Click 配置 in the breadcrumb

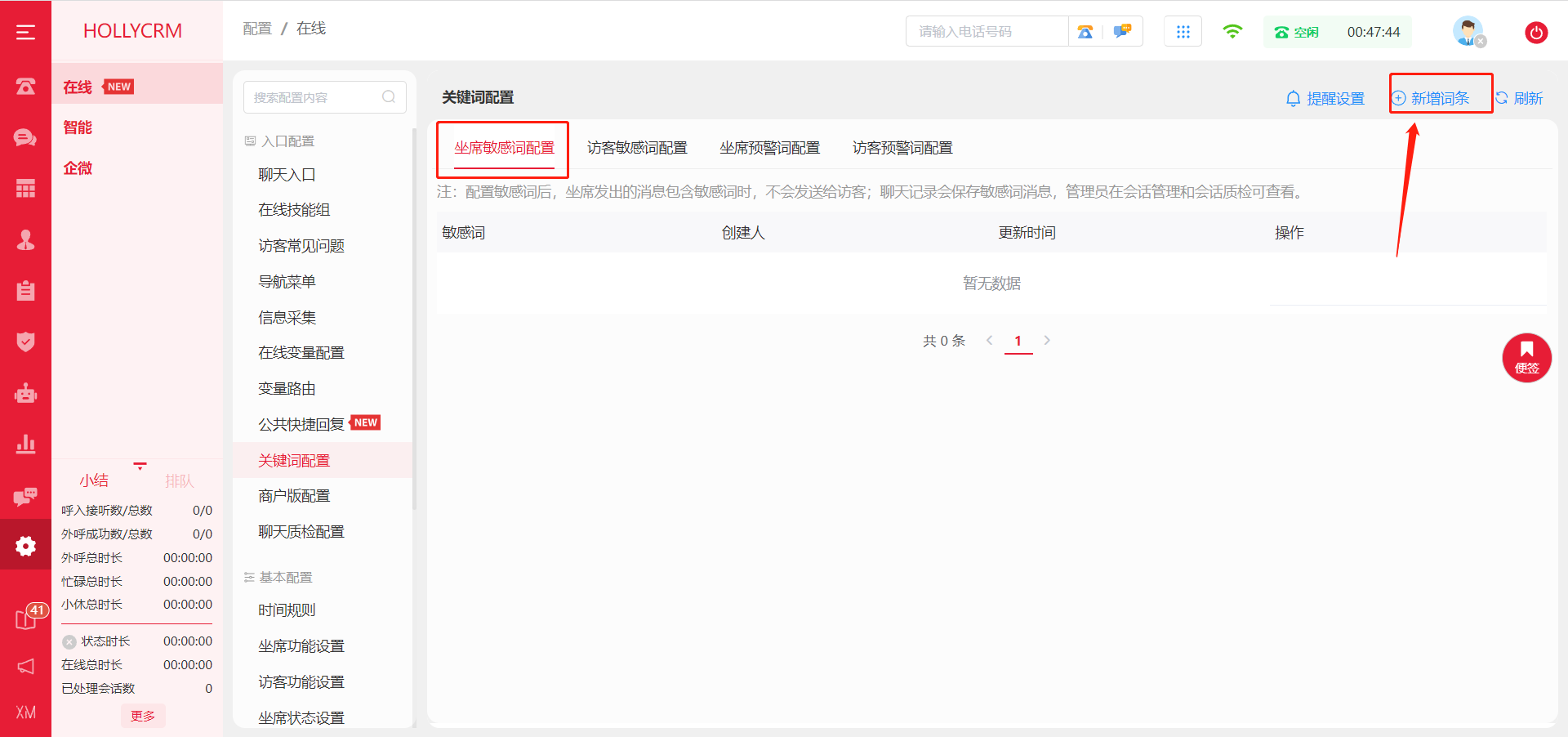pyautogui.click(x=257, y=29)
